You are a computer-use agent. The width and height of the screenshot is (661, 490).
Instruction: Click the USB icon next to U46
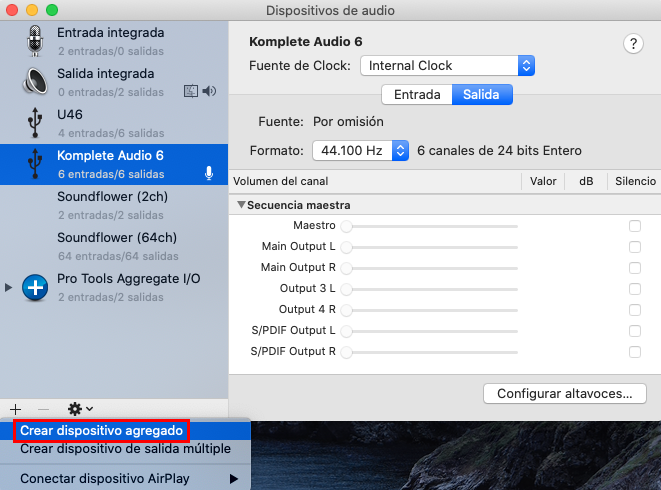(35, 123)
